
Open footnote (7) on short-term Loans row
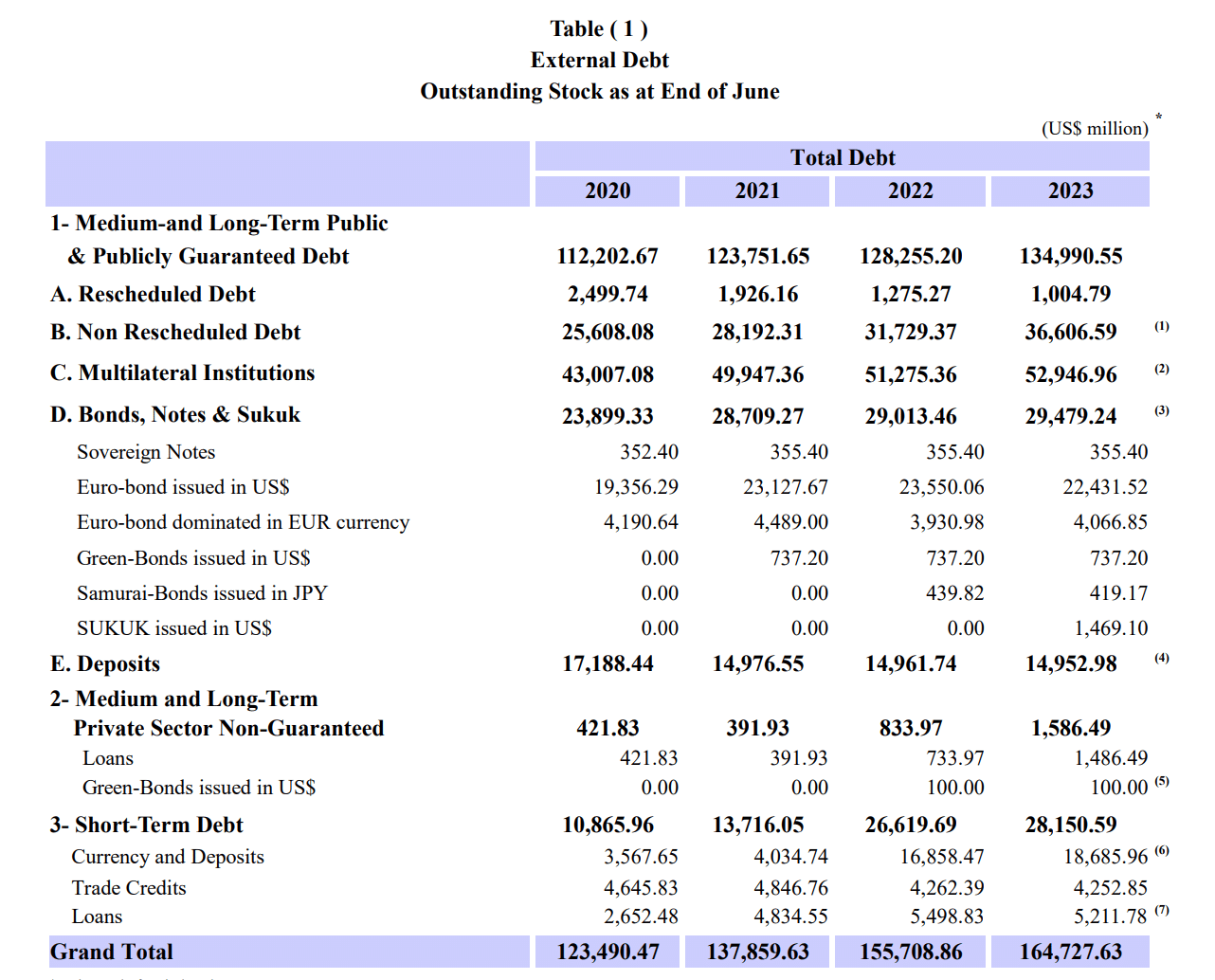1162,911
